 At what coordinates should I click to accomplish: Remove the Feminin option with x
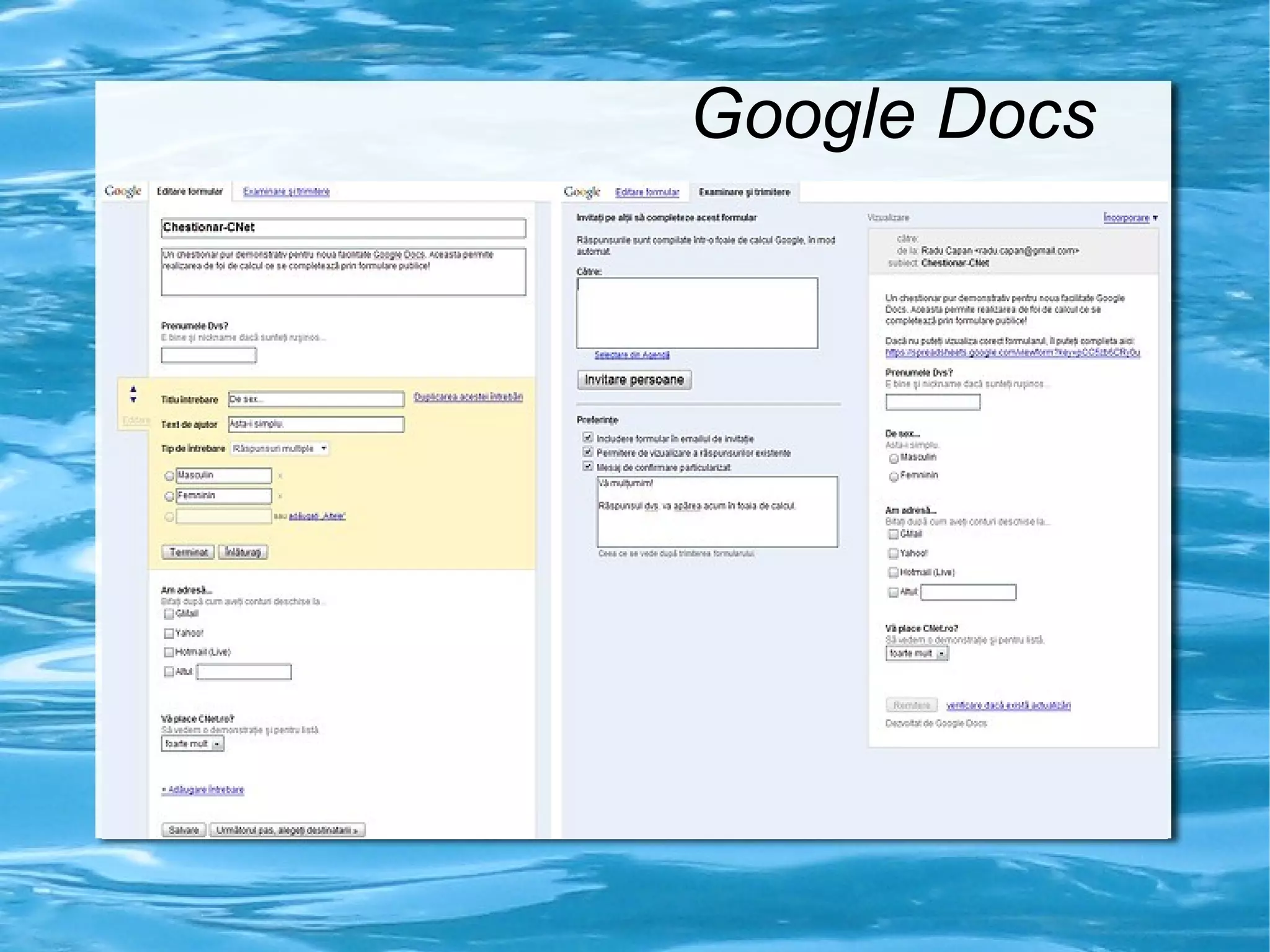click(x=280, y=496)
